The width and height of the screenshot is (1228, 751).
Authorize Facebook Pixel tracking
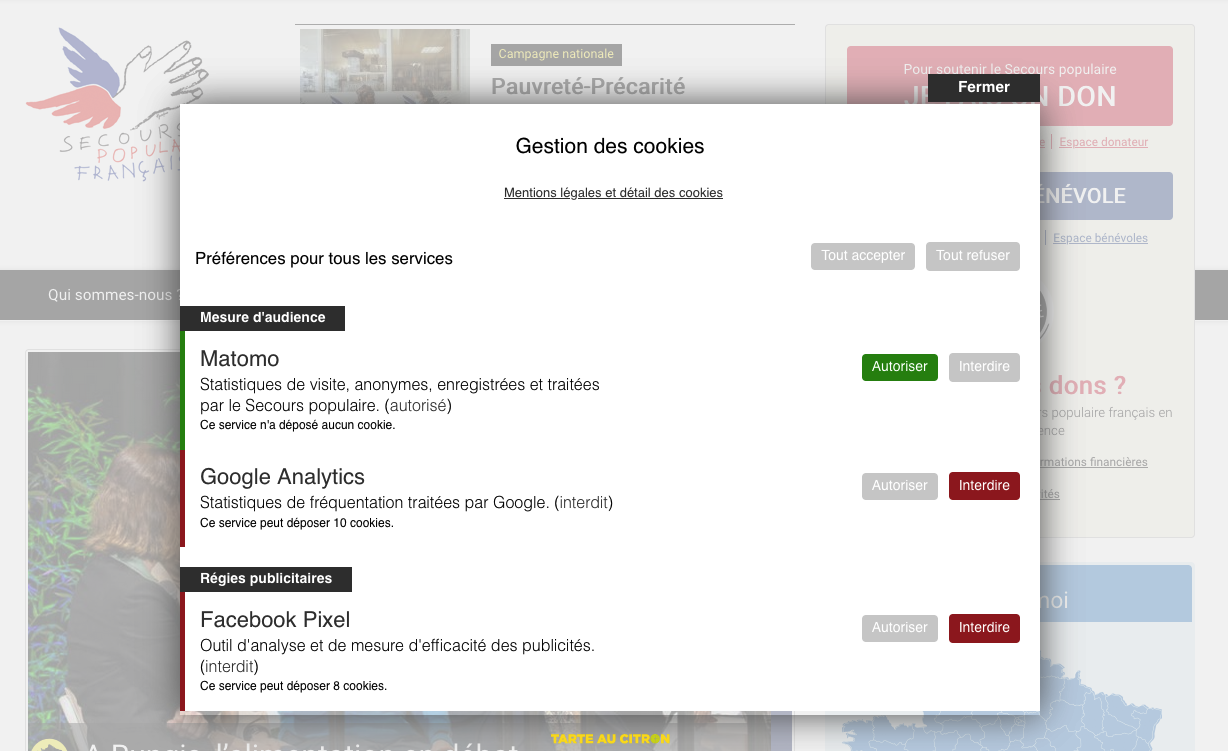click(x=899, y=628)
